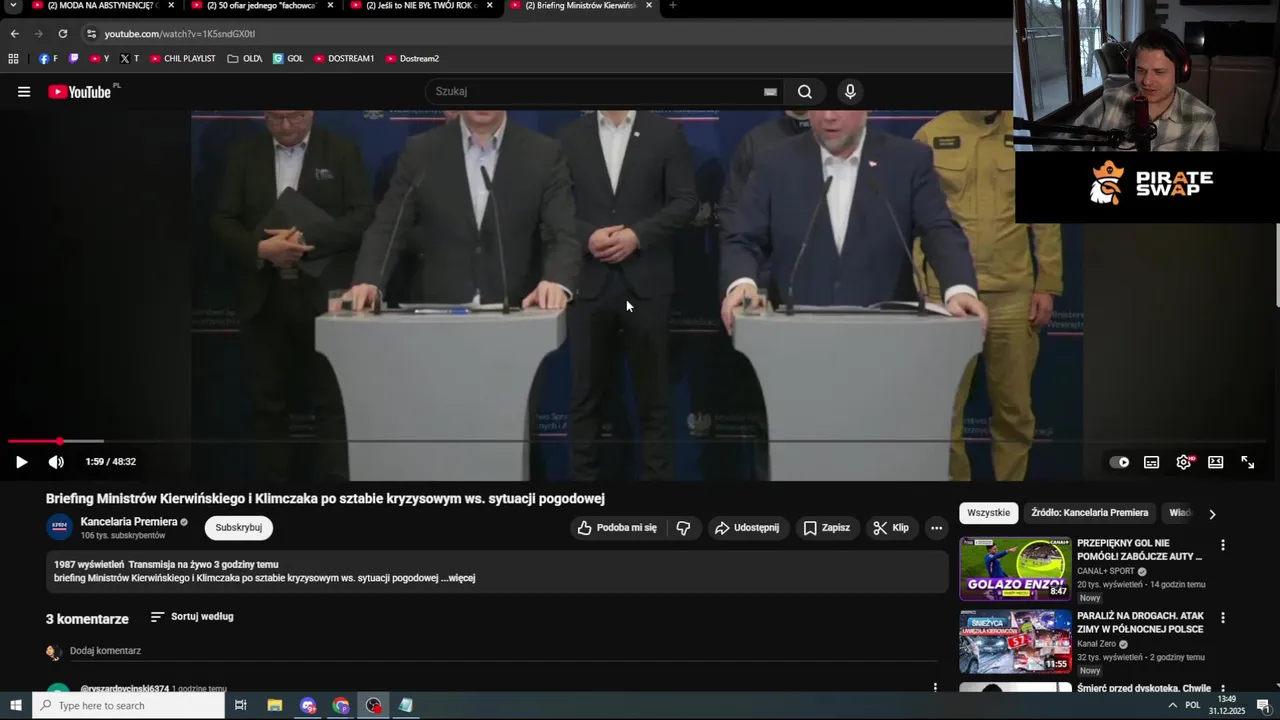This screenshot has height=720, width=1280.
Task: Open the X T bookmark
Action: click(129, 59)
